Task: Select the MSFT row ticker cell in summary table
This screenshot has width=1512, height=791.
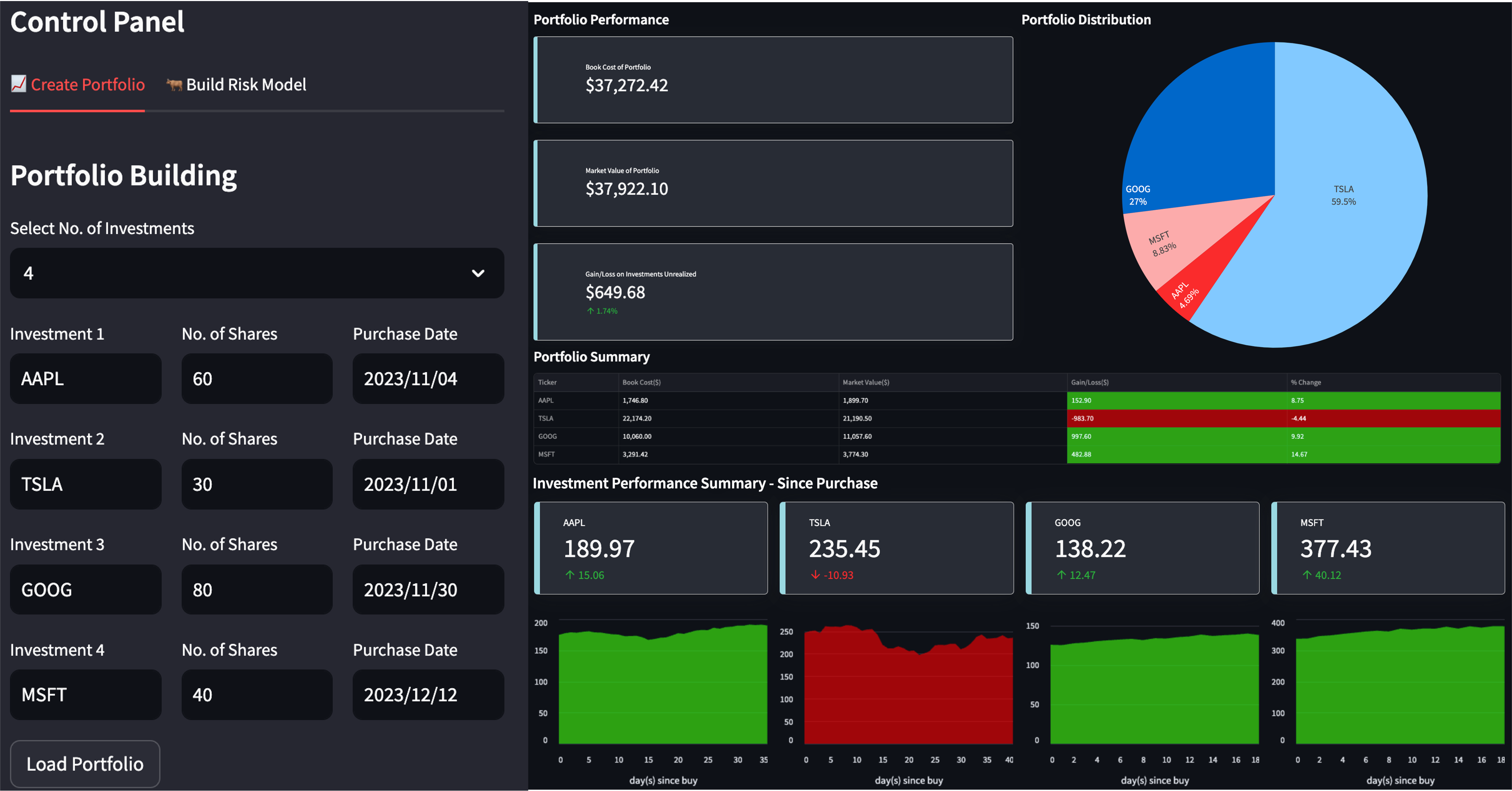Action: [x=576, y=455]
